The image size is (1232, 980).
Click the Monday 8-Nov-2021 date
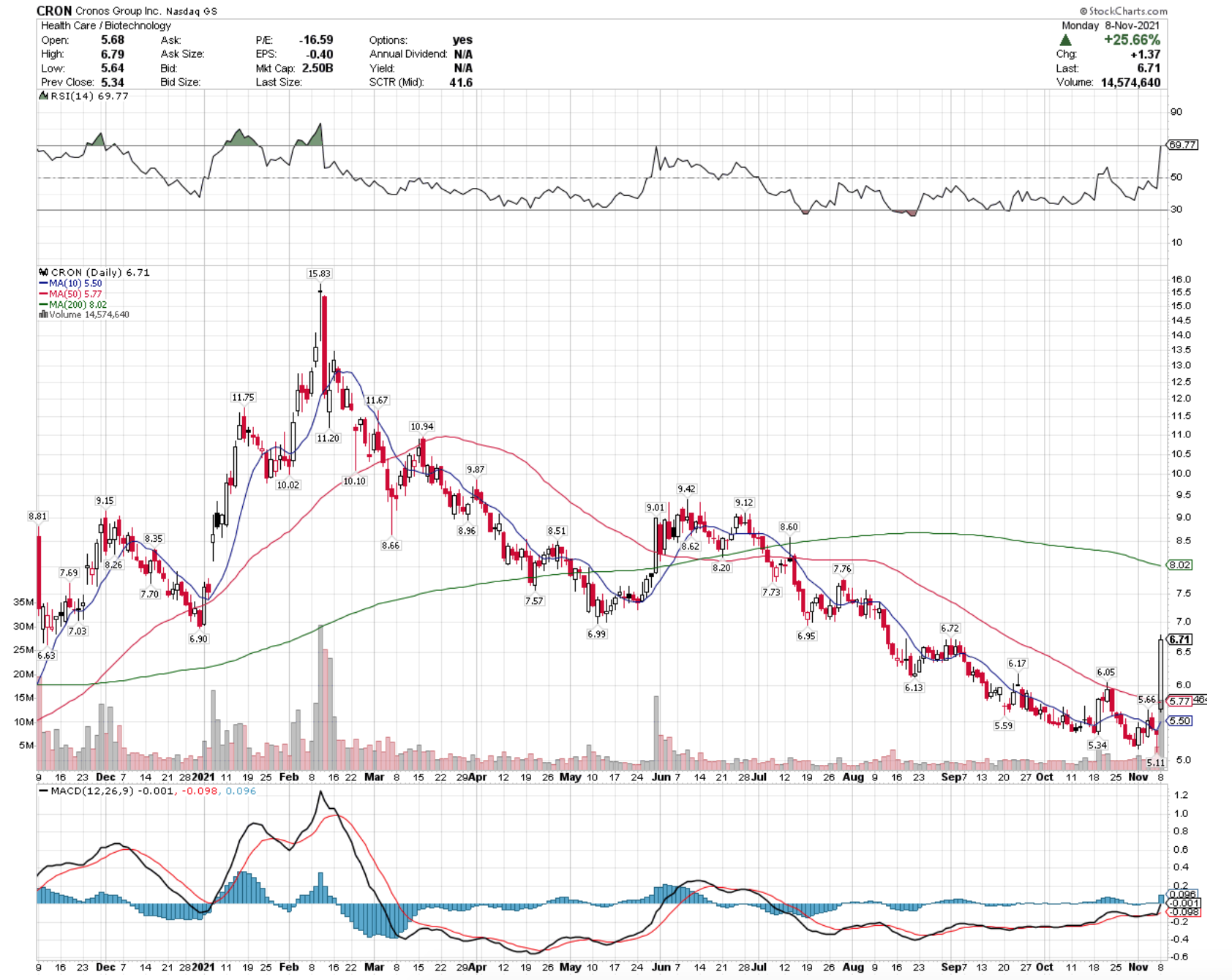(1111, 26)
